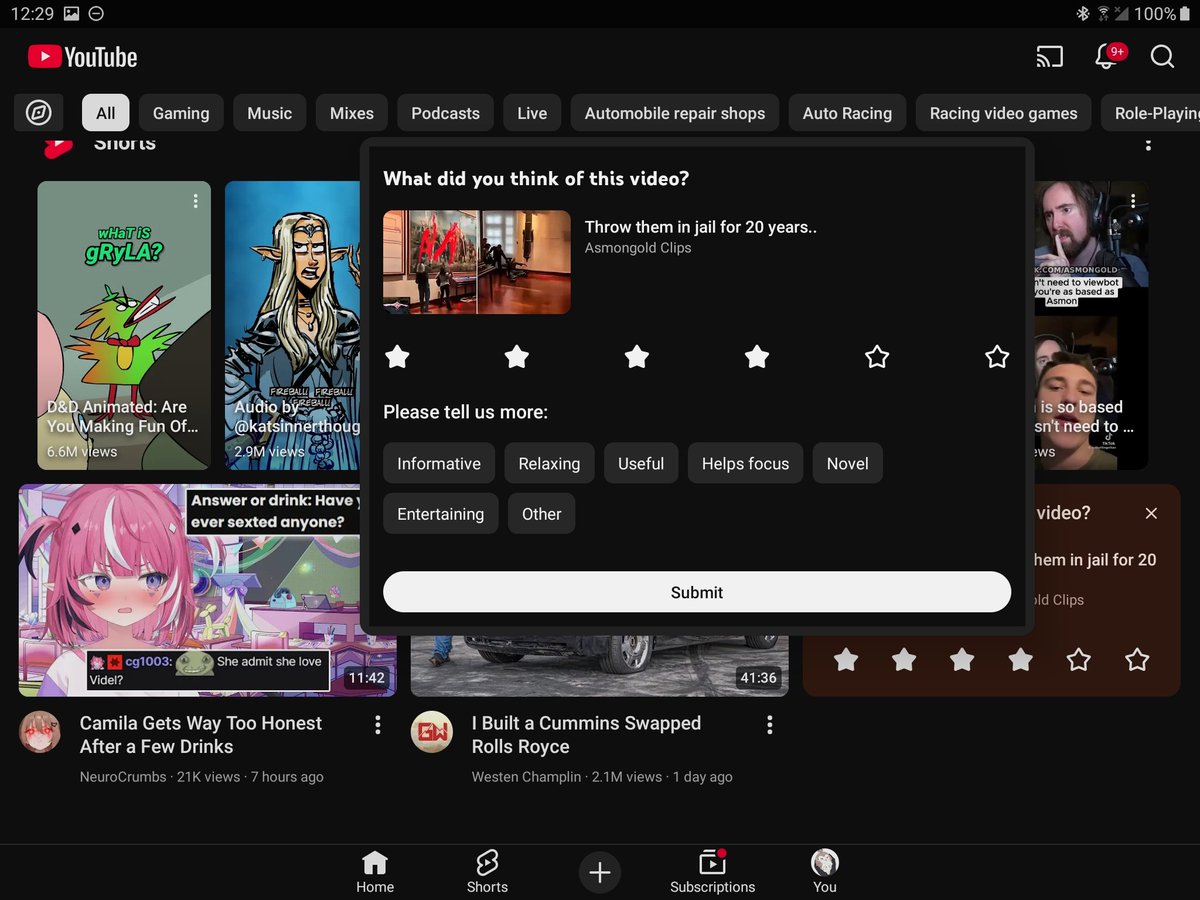Select the Mixes filter chip
The height and width of the screenshot is (900, 1200).
click(x=352, y=113)
